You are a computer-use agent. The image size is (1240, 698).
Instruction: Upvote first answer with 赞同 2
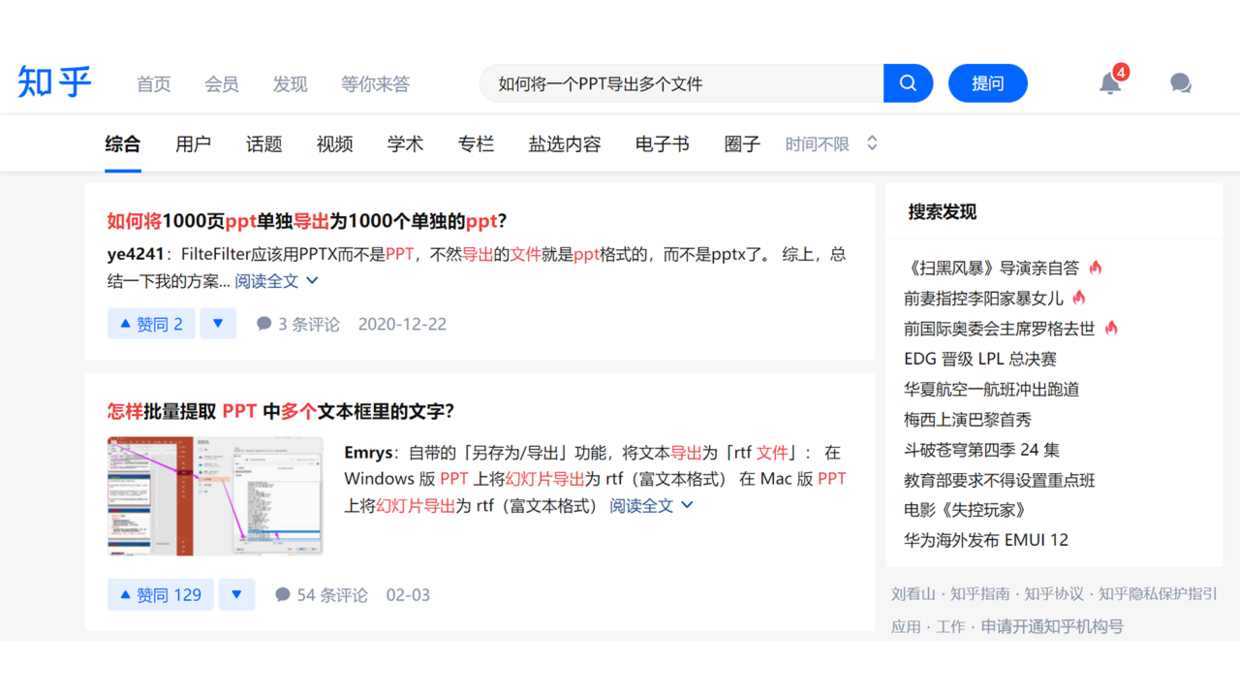(x=151, y=324)
